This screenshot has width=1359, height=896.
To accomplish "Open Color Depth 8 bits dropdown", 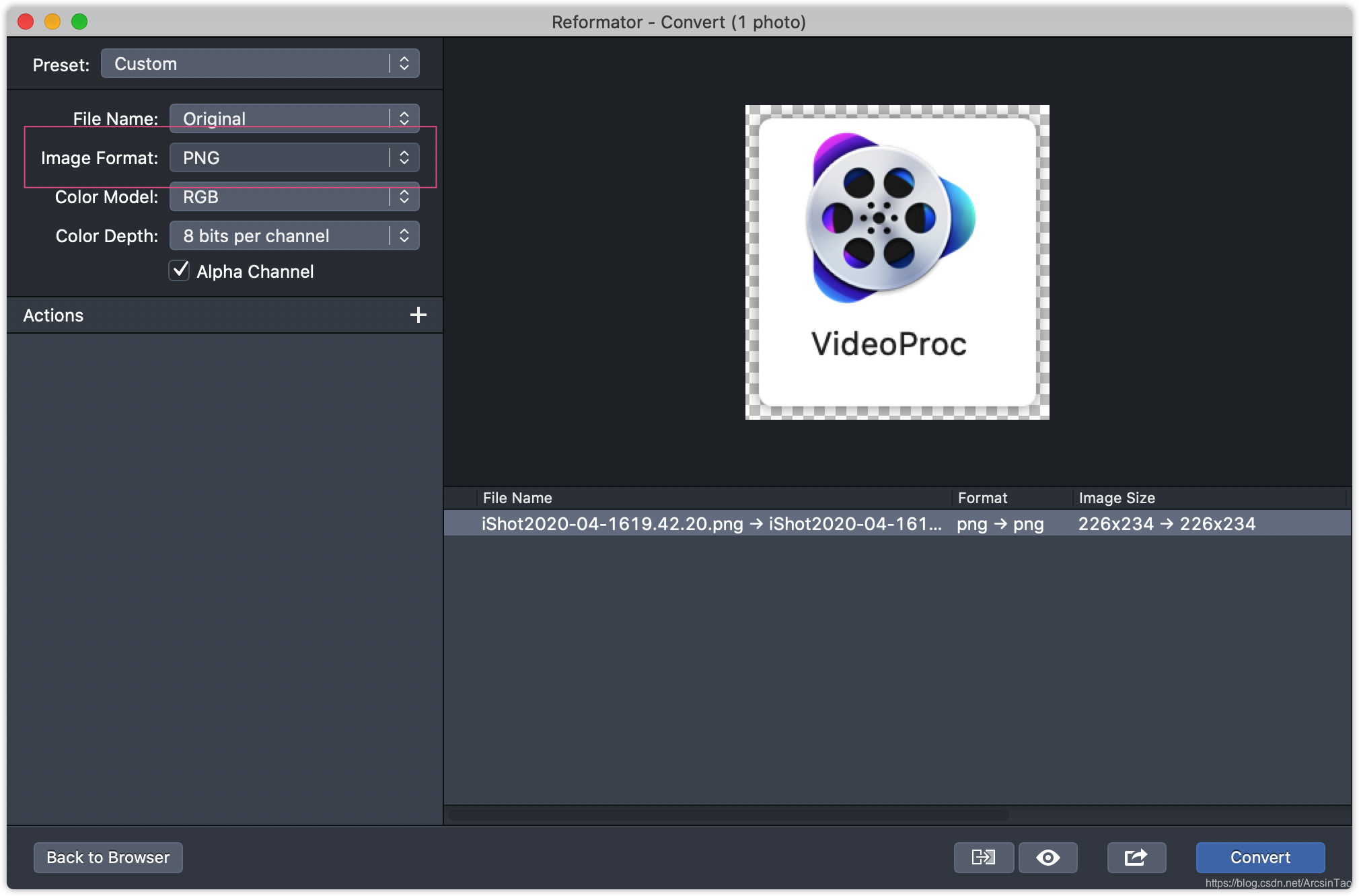I will [x=294, y=235].
